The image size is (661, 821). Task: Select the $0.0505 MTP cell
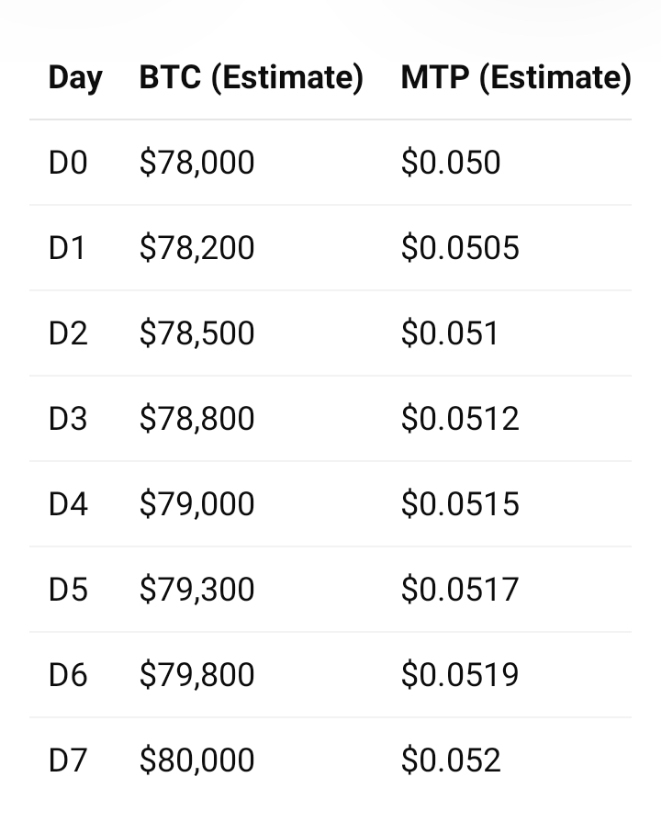[x=460, y=248]
